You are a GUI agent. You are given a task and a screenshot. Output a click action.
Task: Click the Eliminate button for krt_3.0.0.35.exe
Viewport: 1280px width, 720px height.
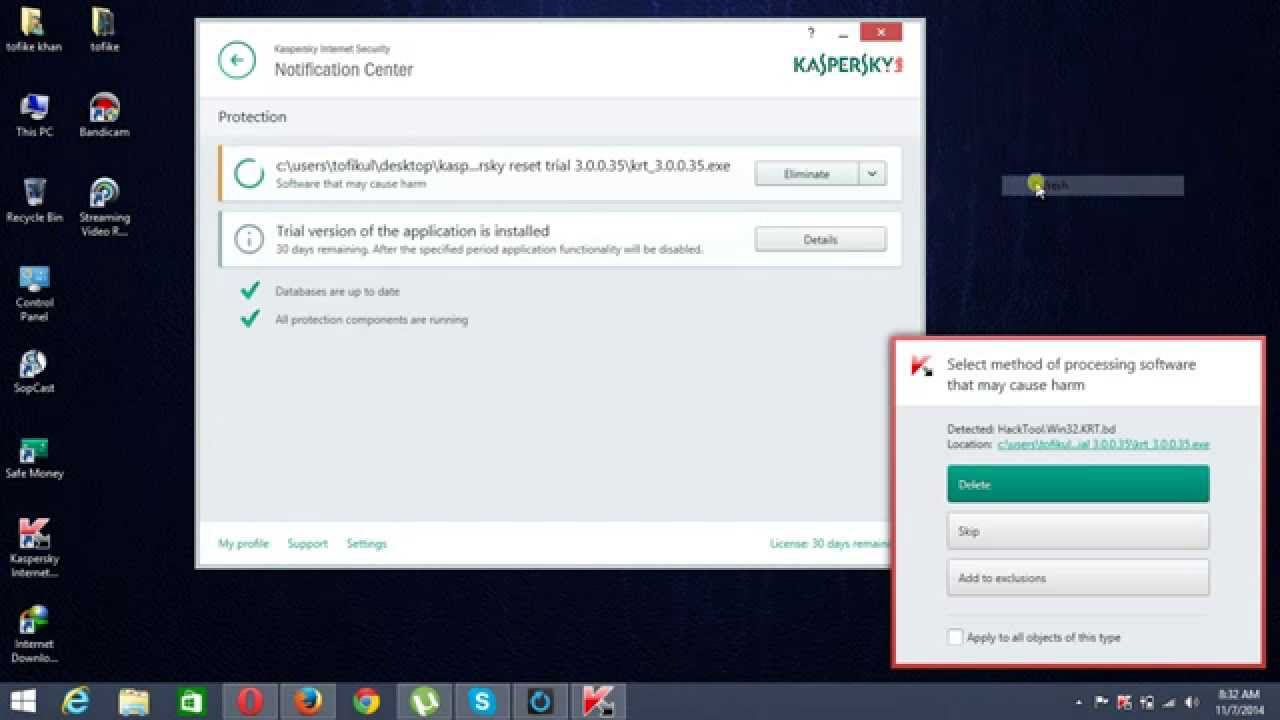806,174
